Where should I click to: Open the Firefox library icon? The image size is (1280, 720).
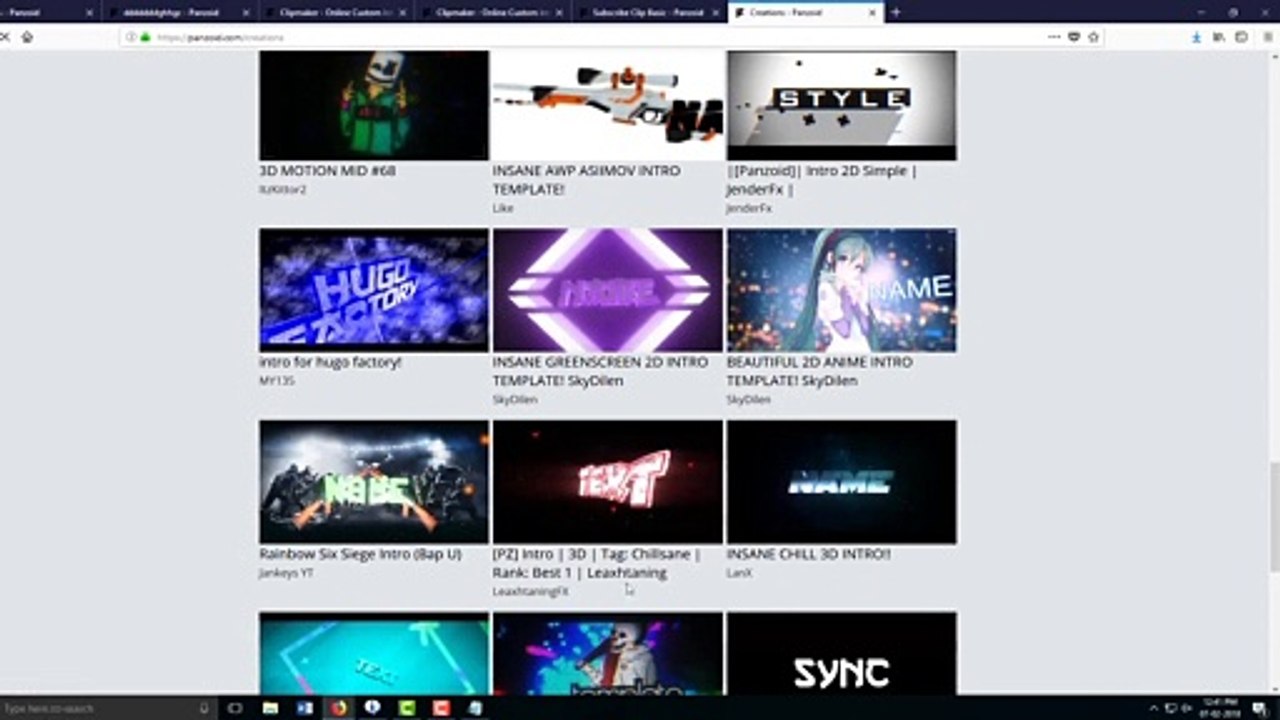coord(1219,37)
